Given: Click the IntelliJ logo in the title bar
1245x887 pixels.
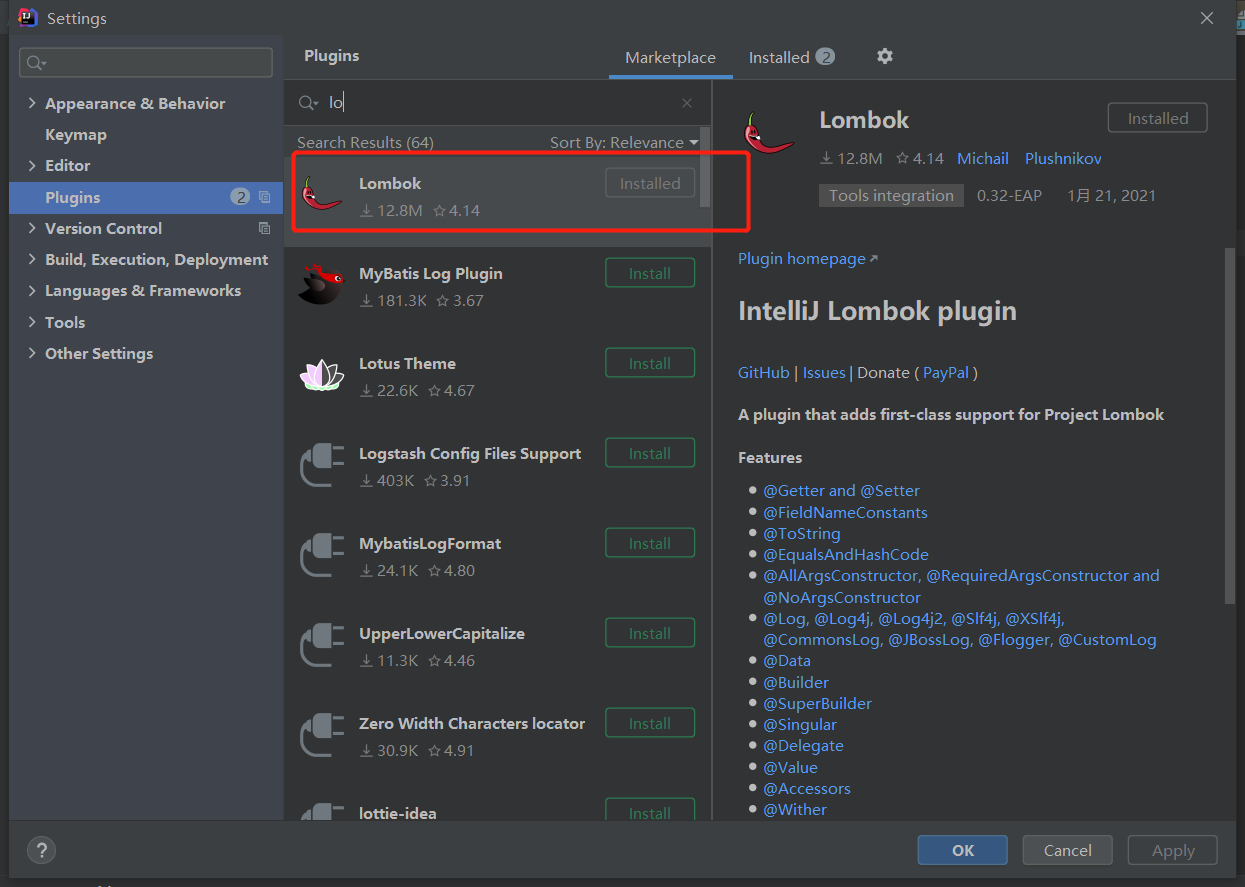Looking at the screenshot, I should click(28, 18).
